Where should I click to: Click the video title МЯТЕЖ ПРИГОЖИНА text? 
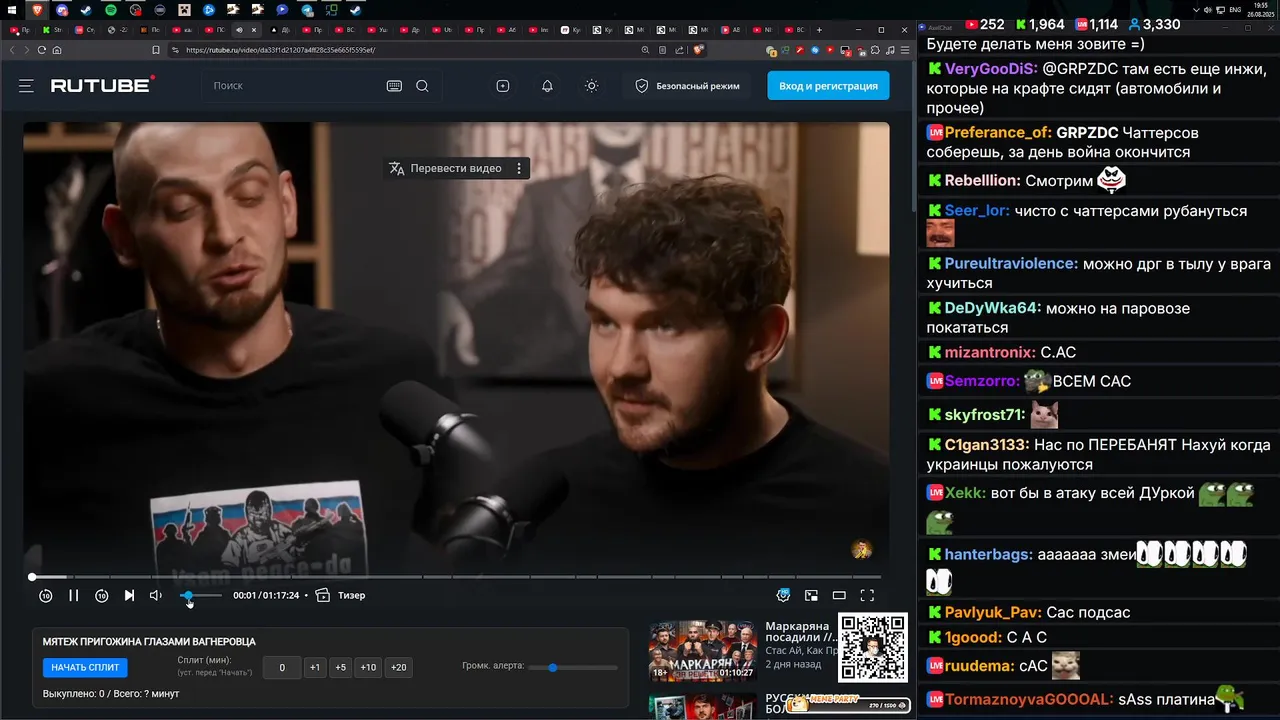pyautogui.click(x=149, y=642)
